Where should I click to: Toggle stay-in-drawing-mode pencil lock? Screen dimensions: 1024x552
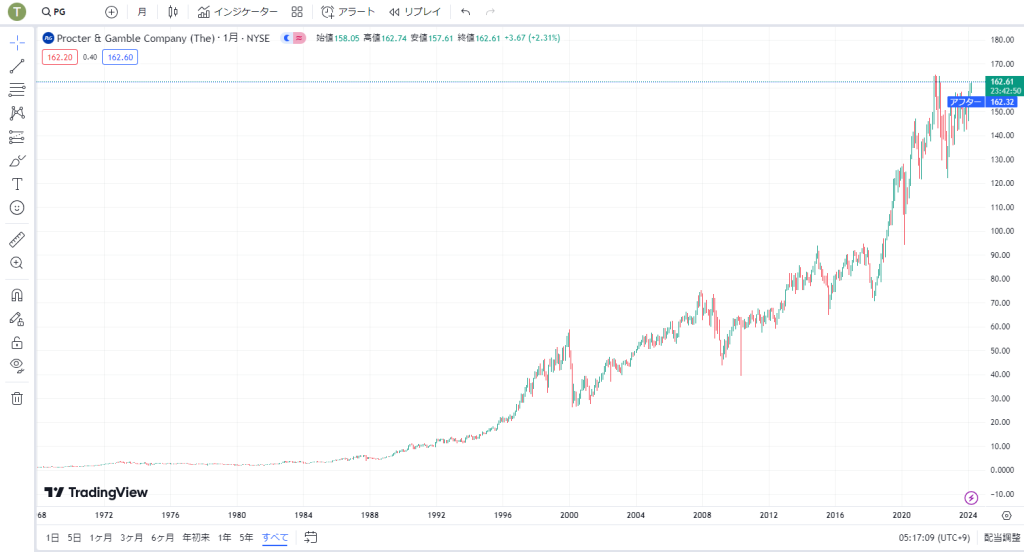[17, 319]
